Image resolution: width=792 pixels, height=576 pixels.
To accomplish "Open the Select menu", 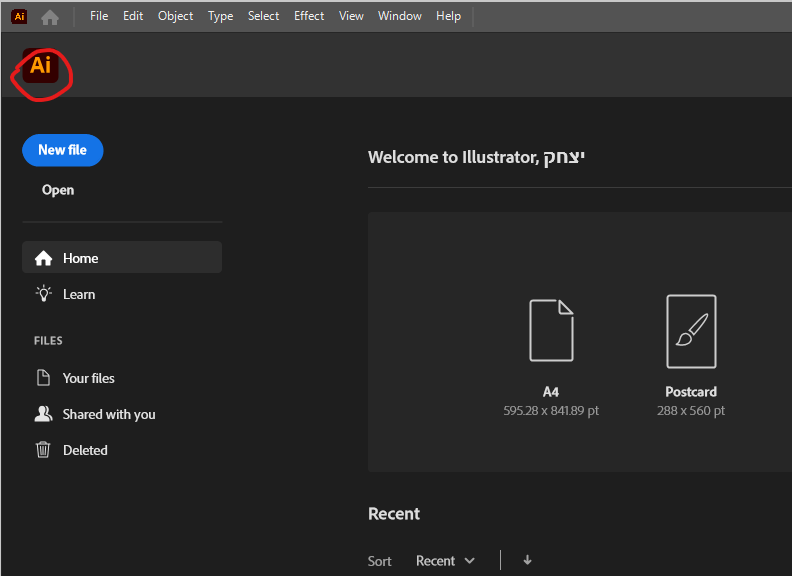I will [x=263, y=16].
